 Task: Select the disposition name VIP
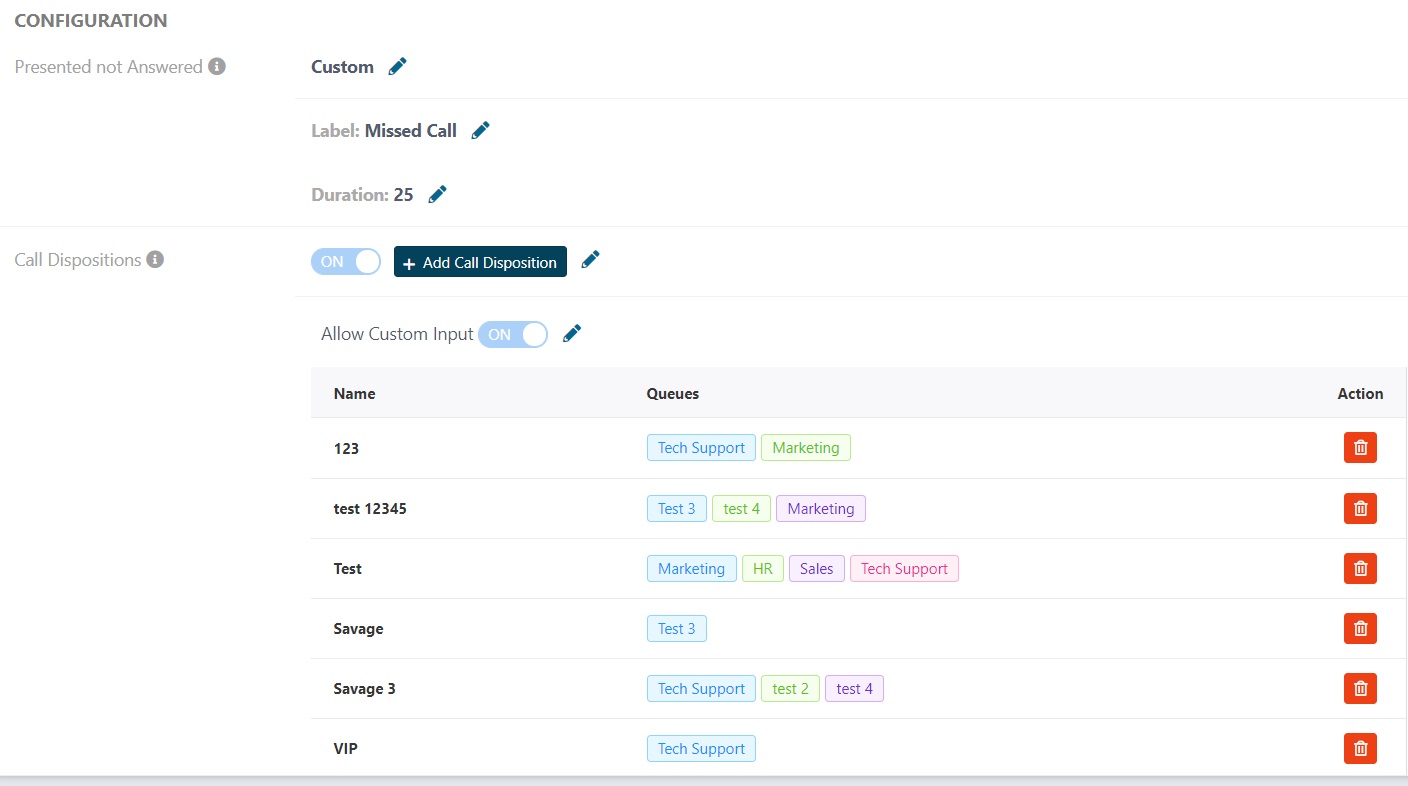(345, 749)
